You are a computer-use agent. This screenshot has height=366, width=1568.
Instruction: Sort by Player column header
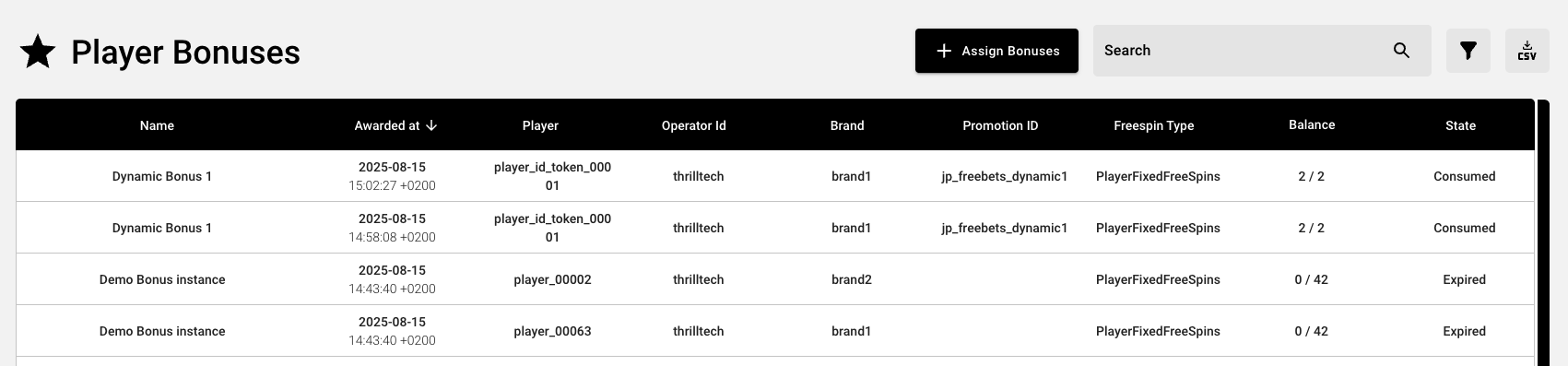[540, 125]
